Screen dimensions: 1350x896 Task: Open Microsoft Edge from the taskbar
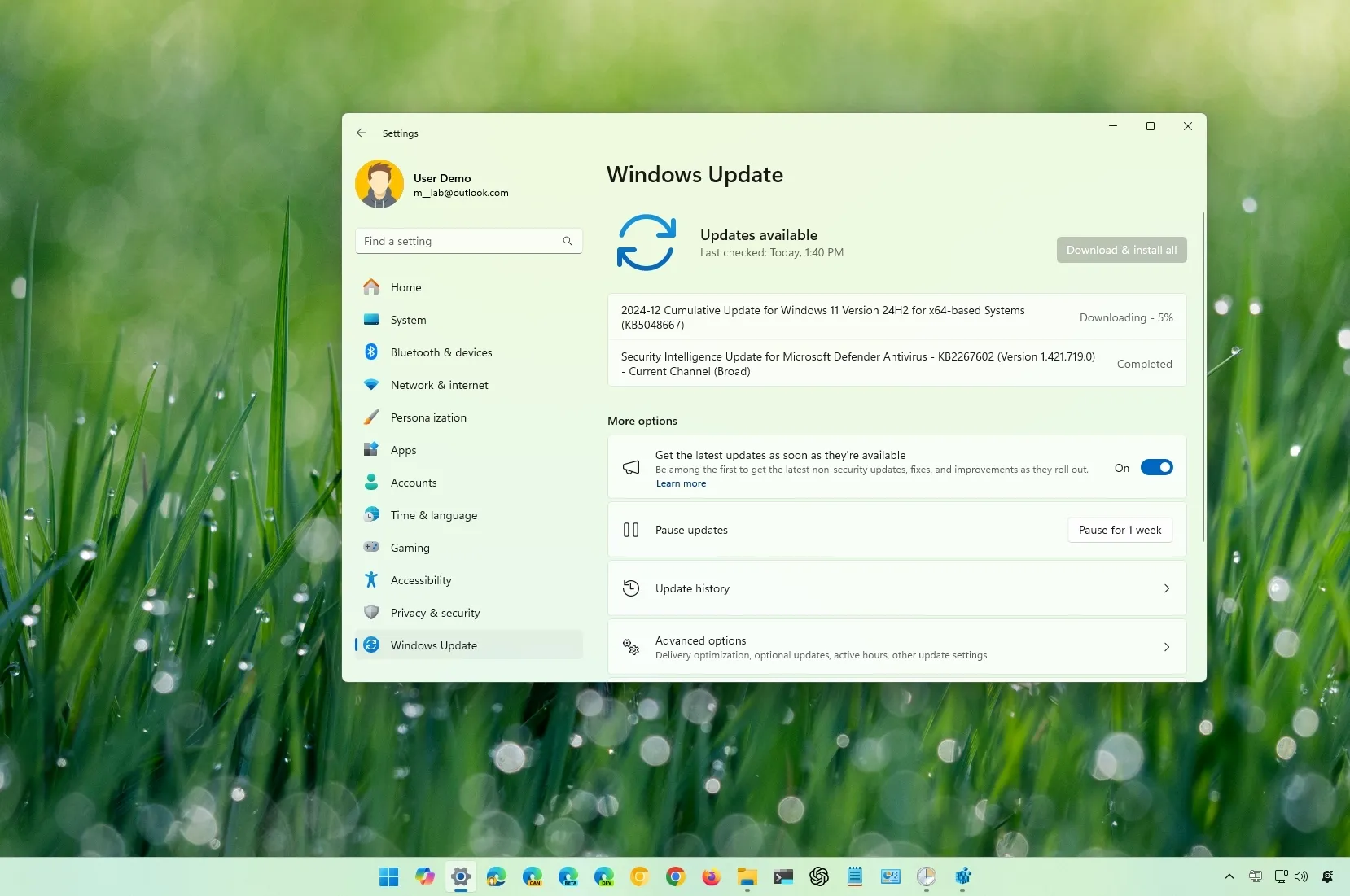pyautogui.click(x=497, y=876)
